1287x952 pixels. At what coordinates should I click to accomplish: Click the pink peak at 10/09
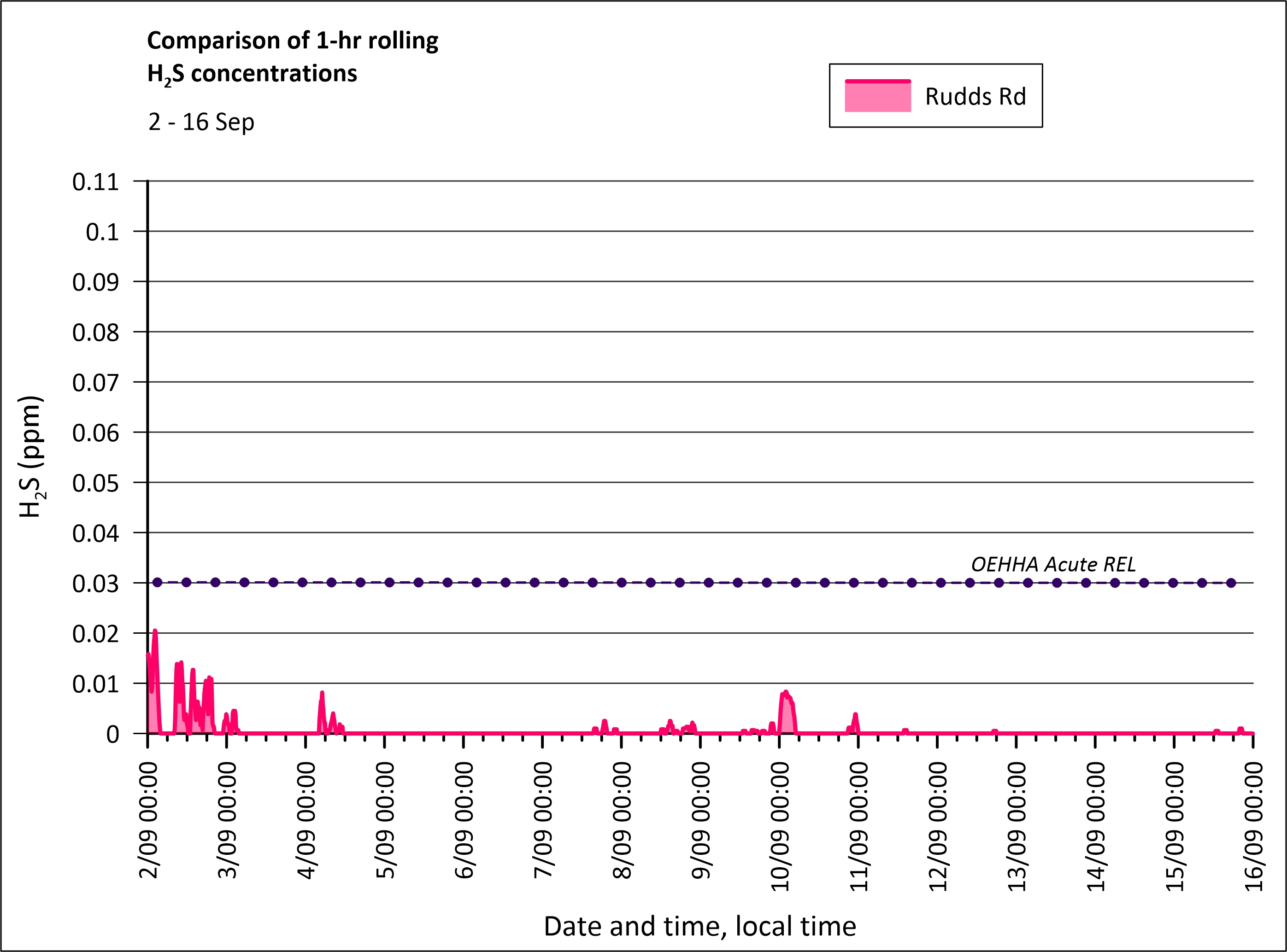tap(785, 693)
